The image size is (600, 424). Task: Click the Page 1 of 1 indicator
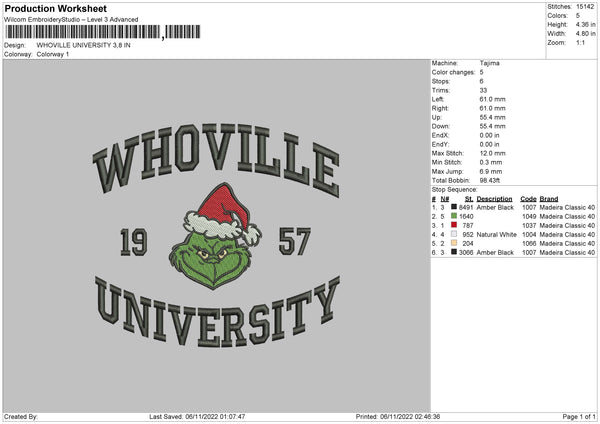[x=579, y=417]
